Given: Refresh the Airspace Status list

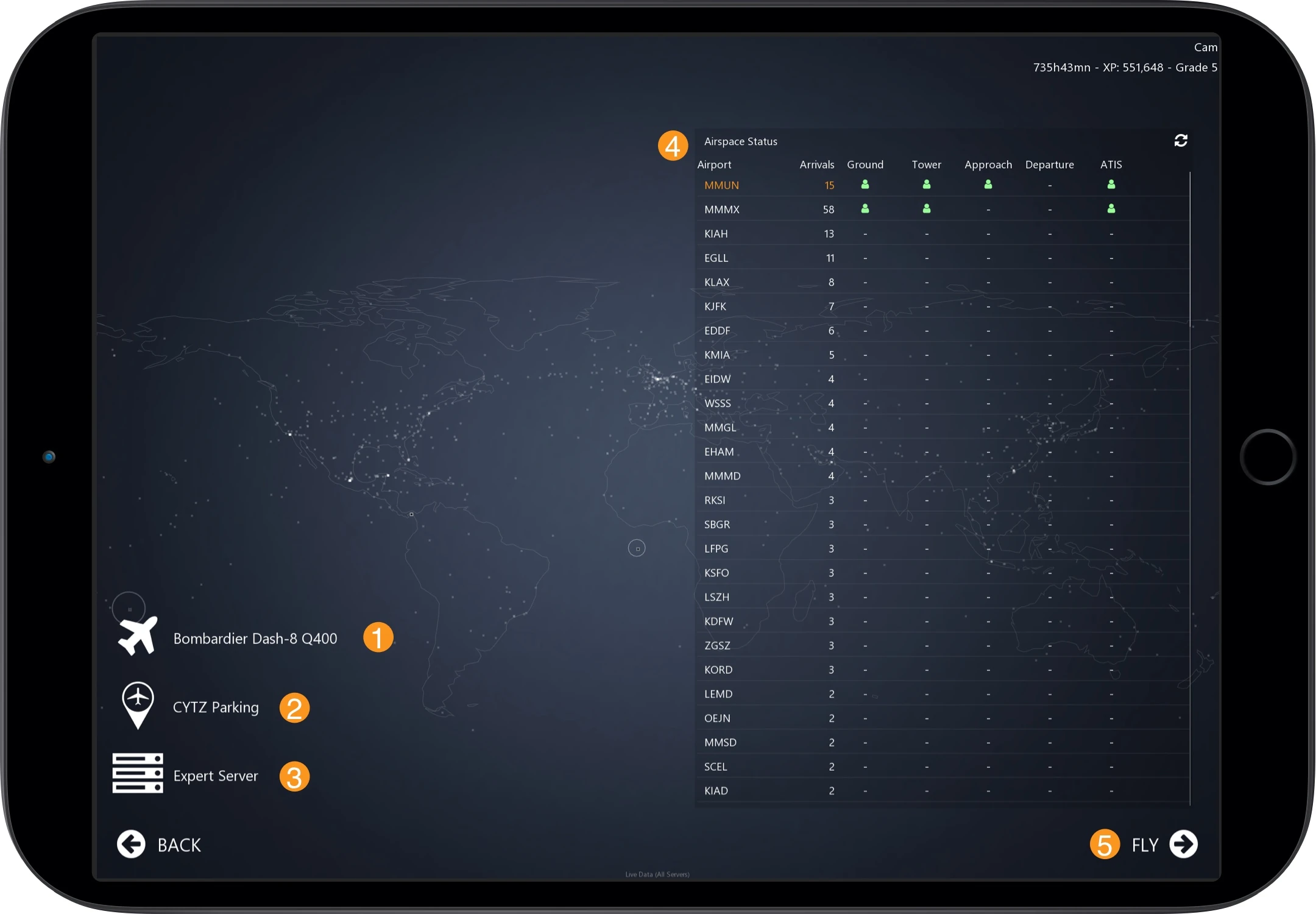Looking at the screenshot, I should tap(1181, 141).
